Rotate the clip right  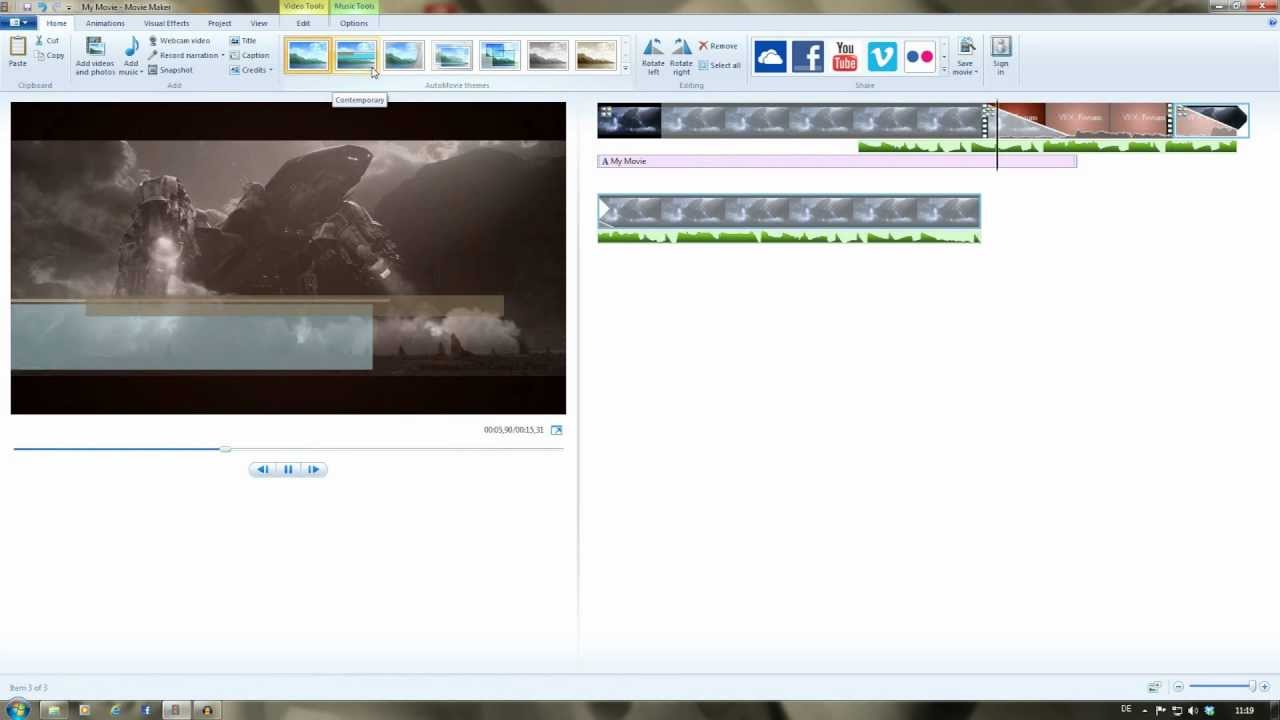point(681,56)
